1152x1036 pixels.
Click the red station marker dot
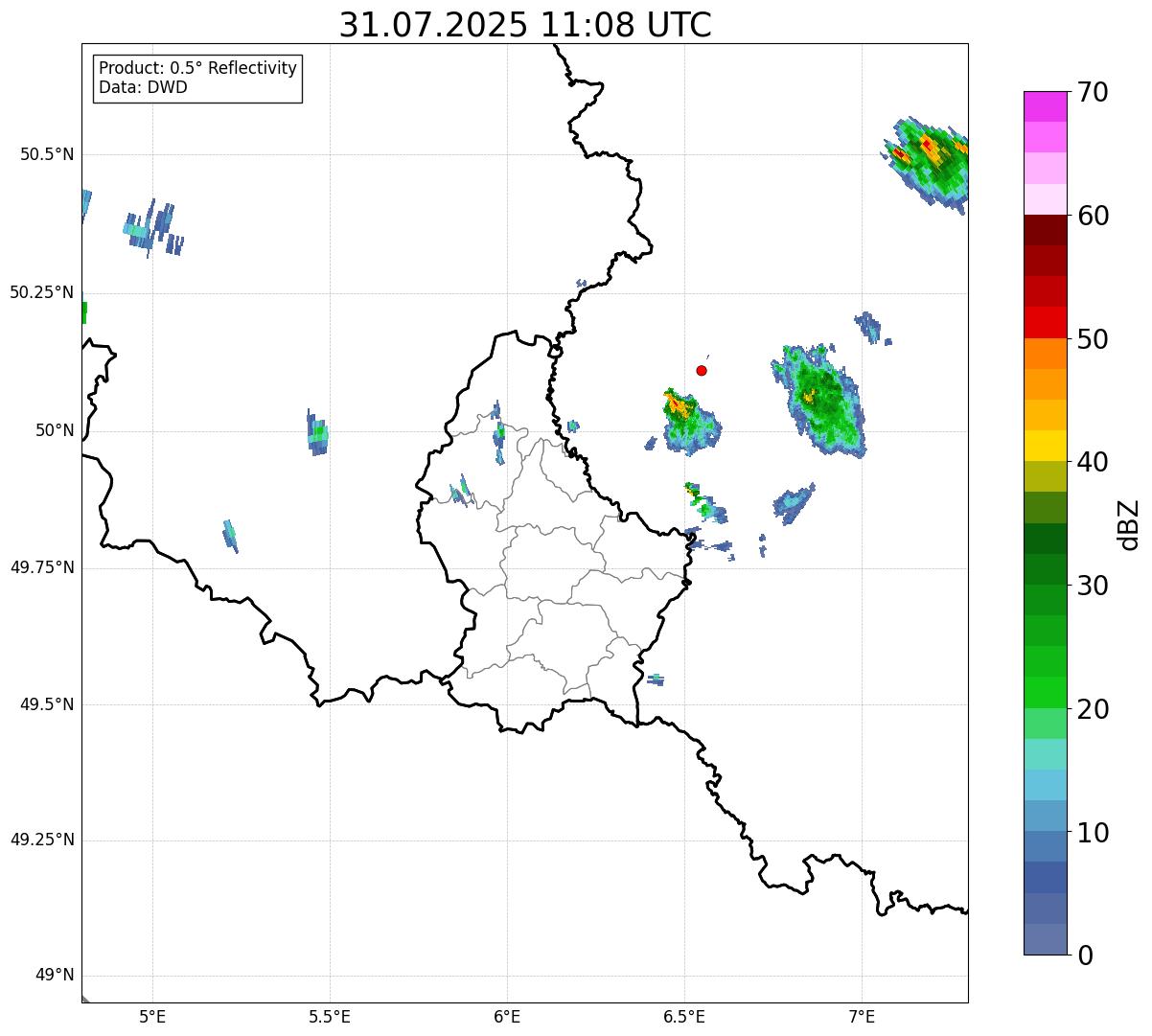pyautogui.click(x=702, y=370)
